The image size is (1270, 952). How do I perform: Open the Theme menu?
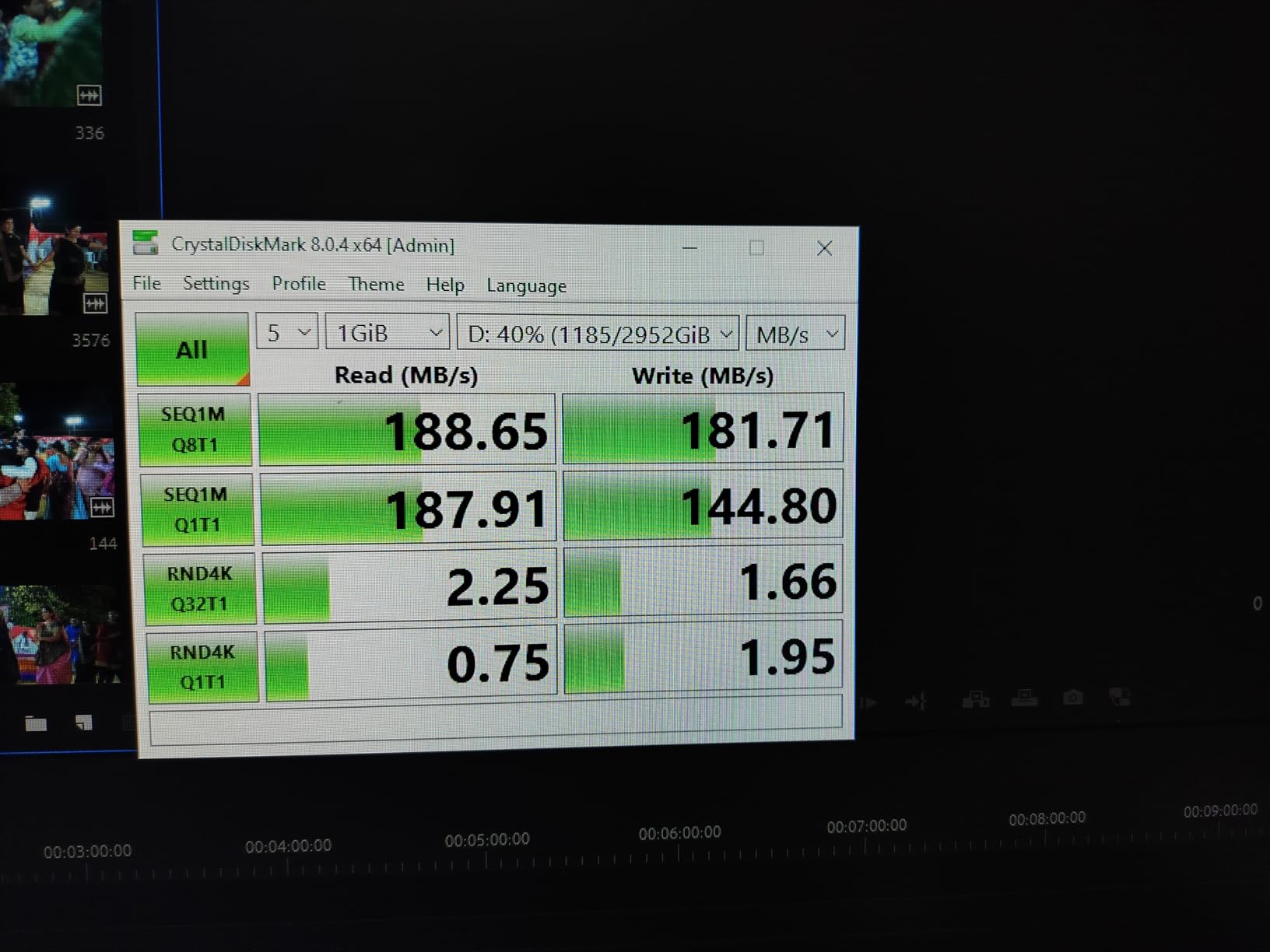pos(376,285)
